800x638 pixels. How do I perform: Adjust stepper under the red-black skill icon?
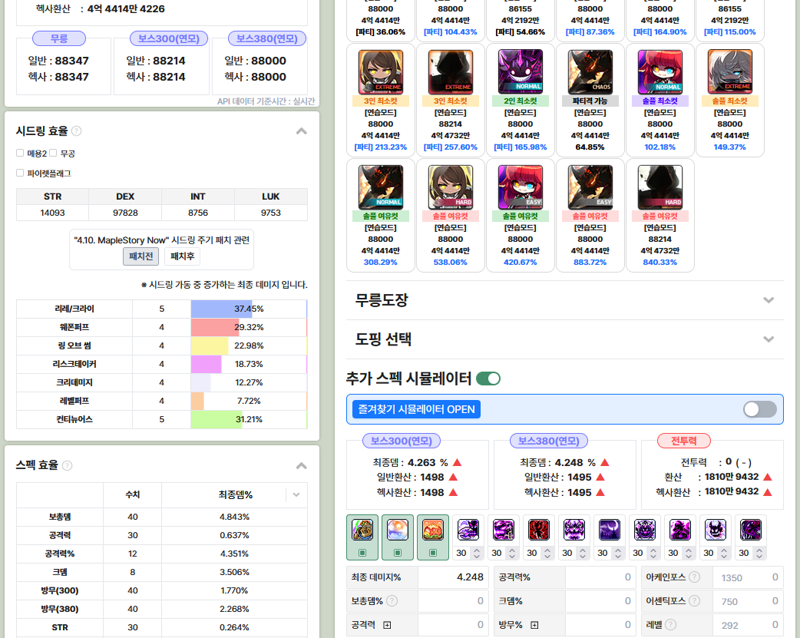547,553
